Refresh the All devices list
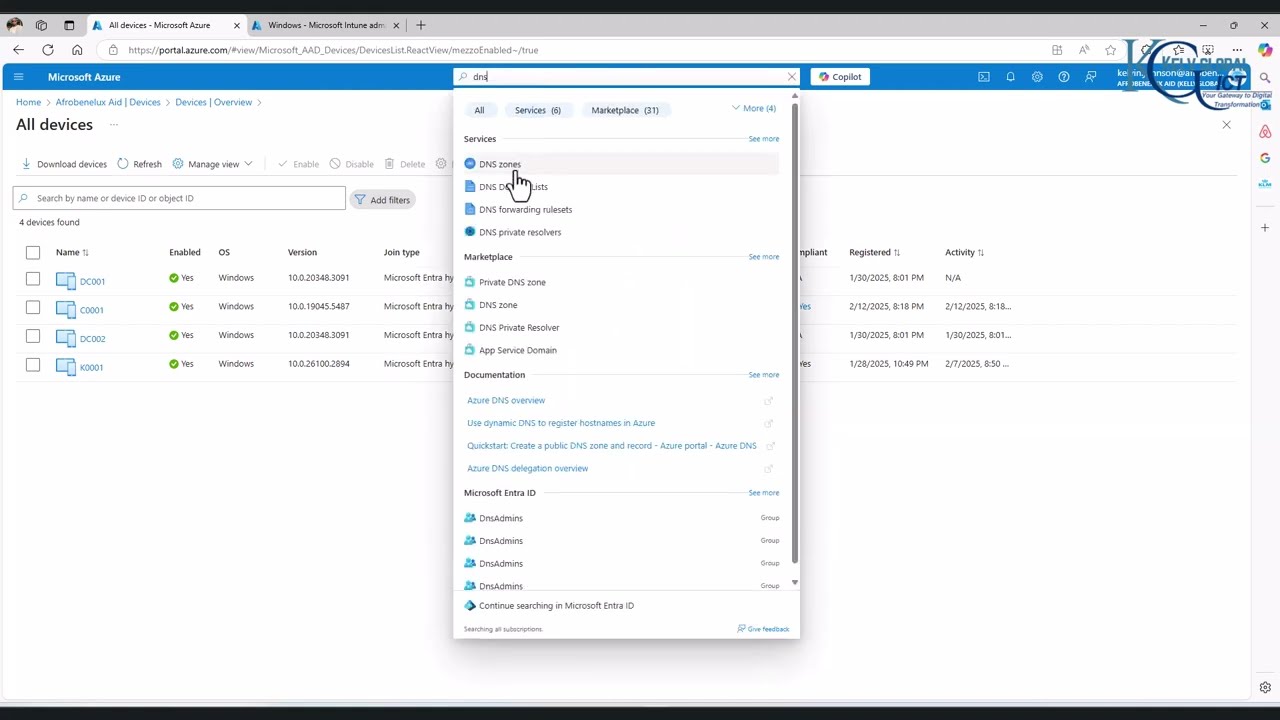This screenshot has height=720, width=1280. click(x=139, y=164)
